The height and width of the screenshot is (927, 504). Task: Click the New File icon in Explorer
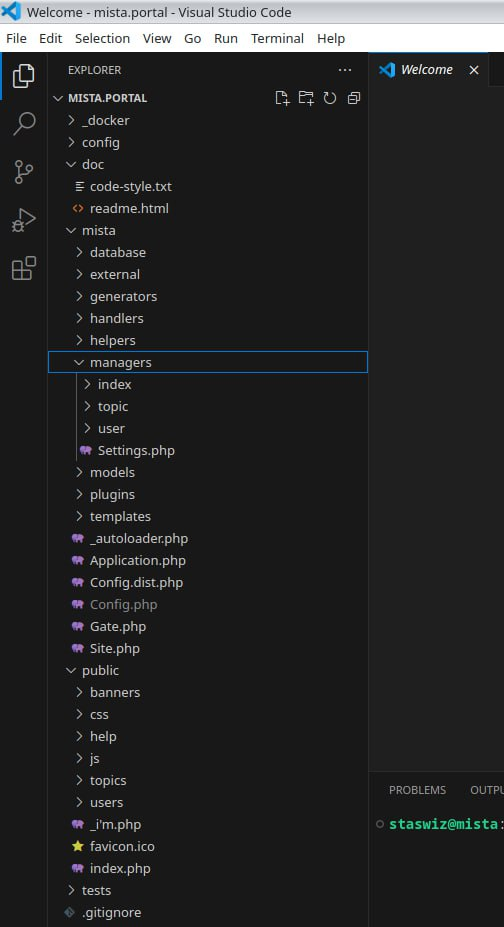(x=282, y=98)
